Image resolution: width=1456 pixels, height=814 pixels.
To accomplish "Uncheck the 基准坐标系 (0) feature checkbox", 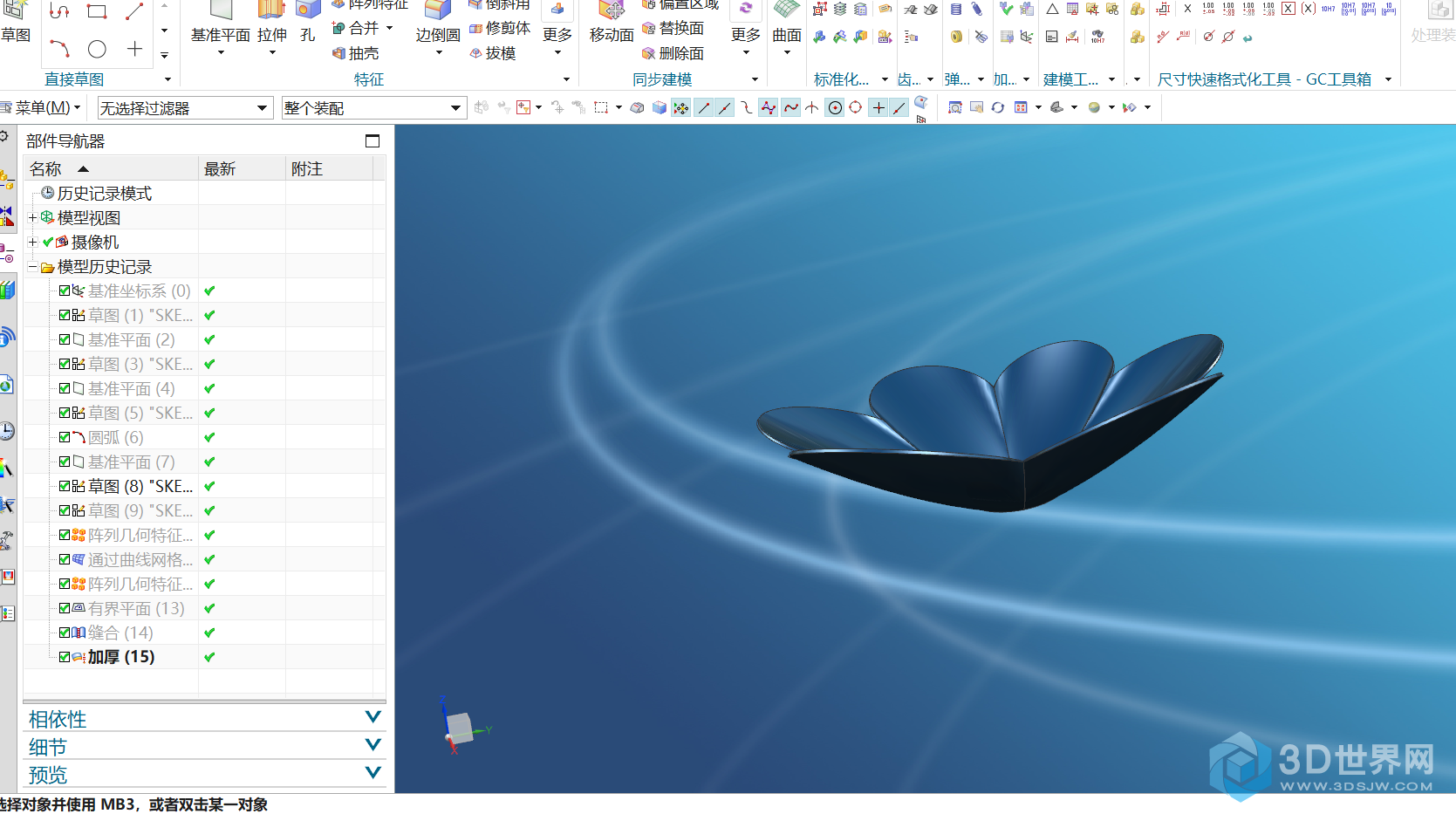I will point(65,291).
